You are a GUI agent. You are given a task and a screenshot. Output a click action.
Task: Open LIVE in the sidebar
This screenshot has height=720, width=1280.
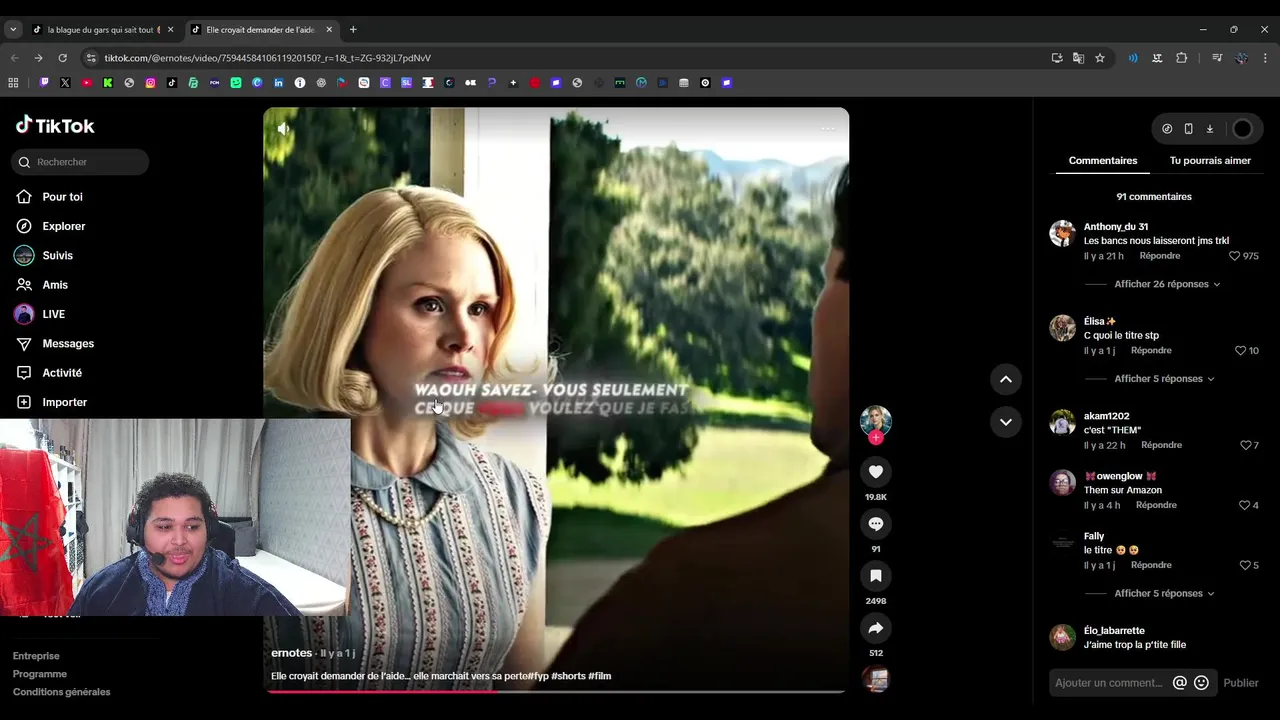click(x=53, y=314)
